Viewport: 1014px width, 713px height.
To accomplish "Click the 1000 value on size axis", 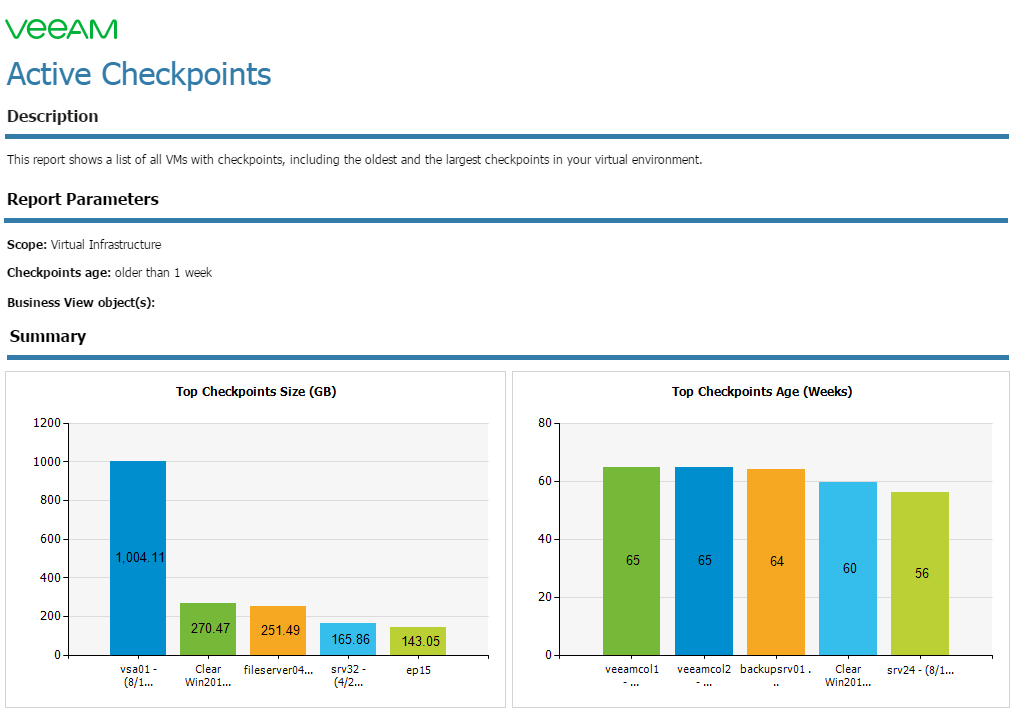I will coord(47,462).
